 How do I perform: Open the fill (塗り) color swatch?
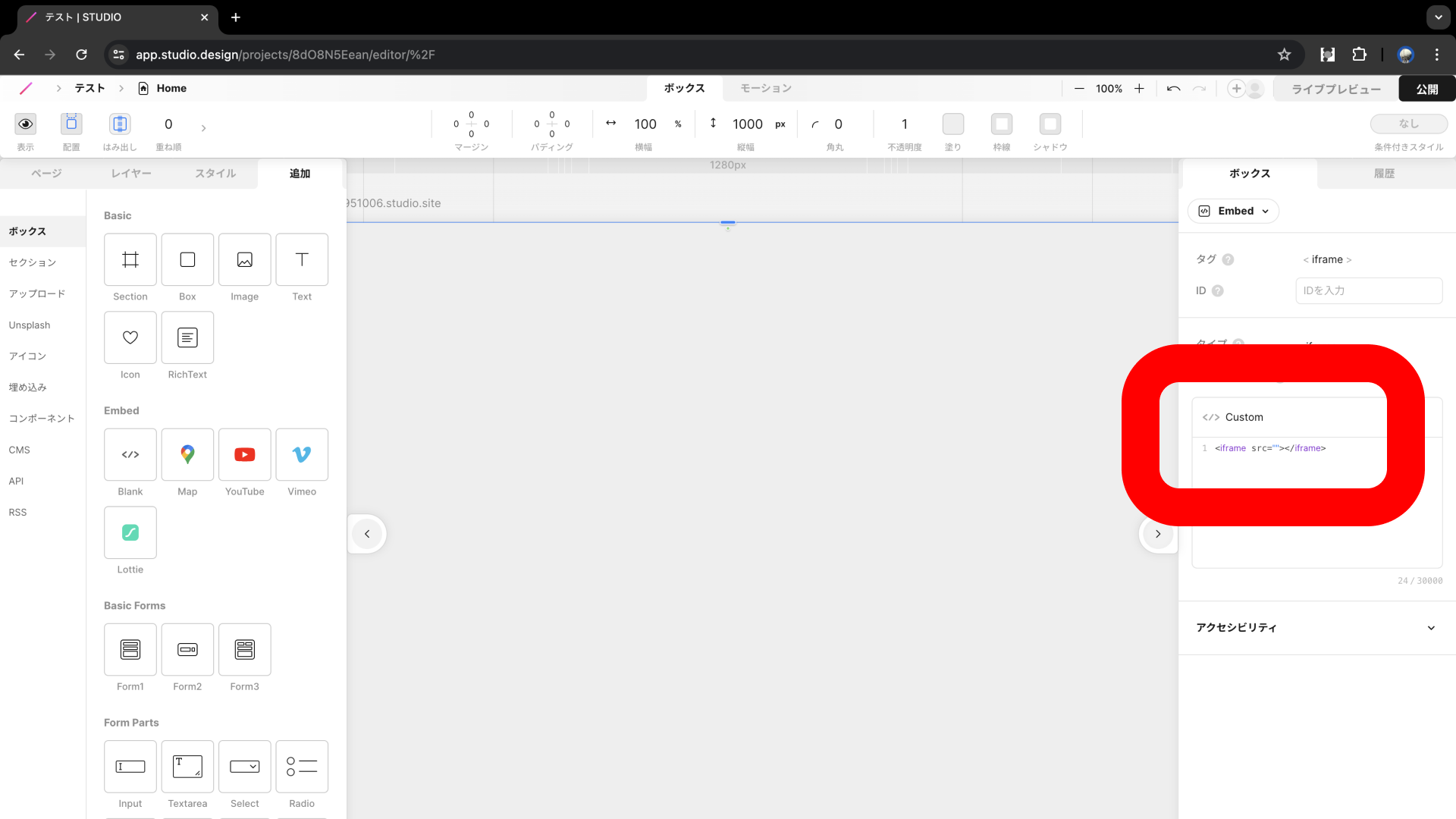953,124
